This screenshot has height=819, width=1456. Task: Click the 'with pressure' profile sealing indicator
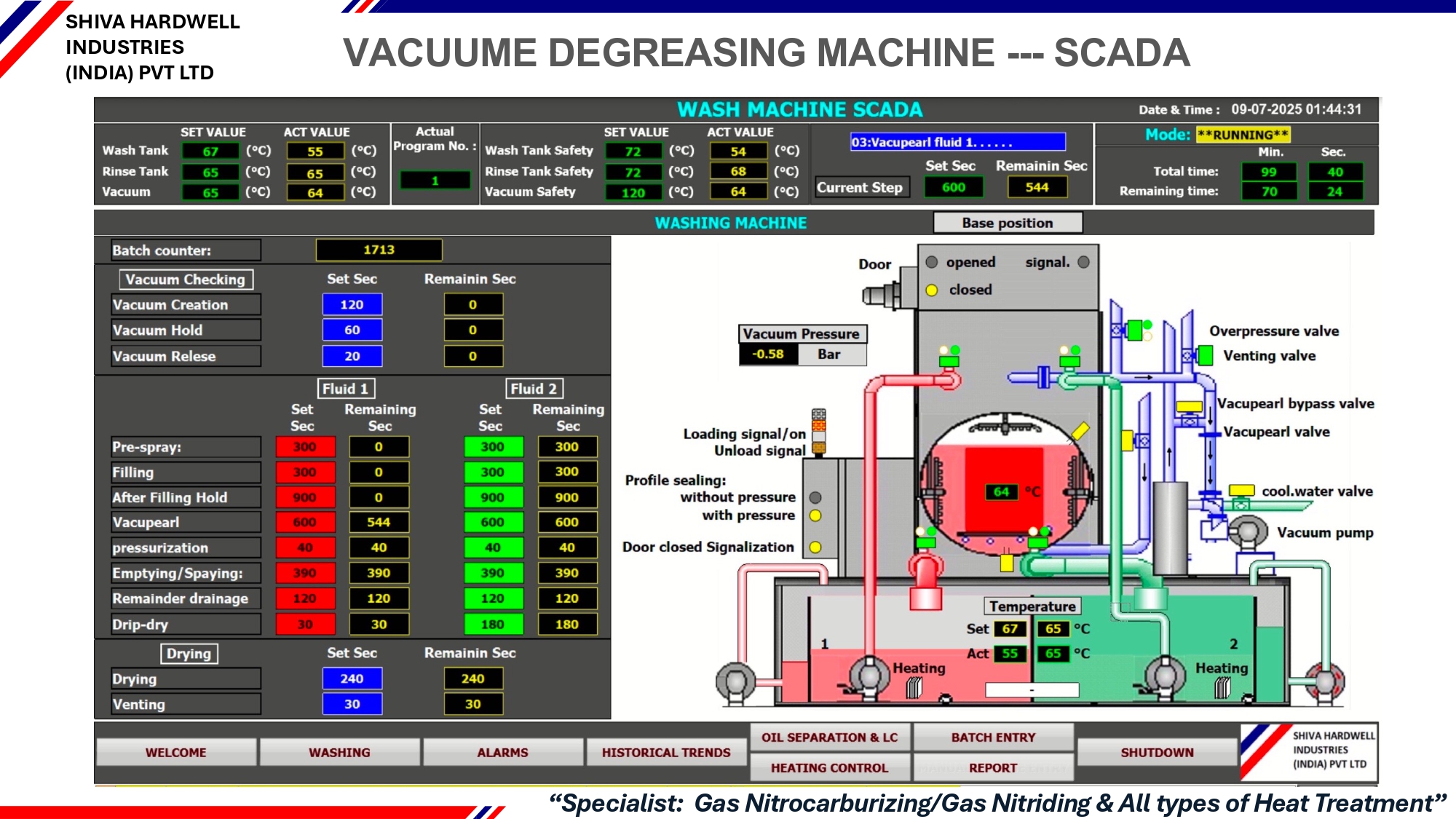pos(815,515)
